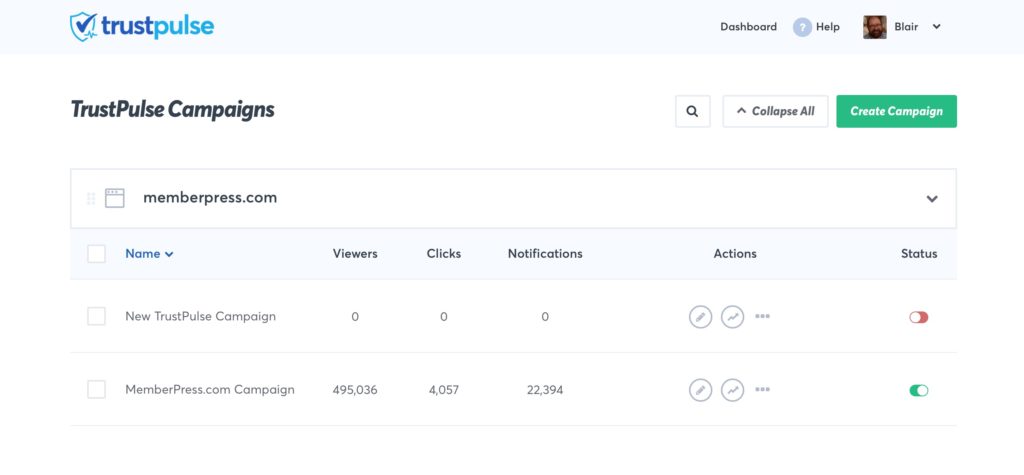
Task: Click the Clicks column header
Action: (x=444, y=254)
